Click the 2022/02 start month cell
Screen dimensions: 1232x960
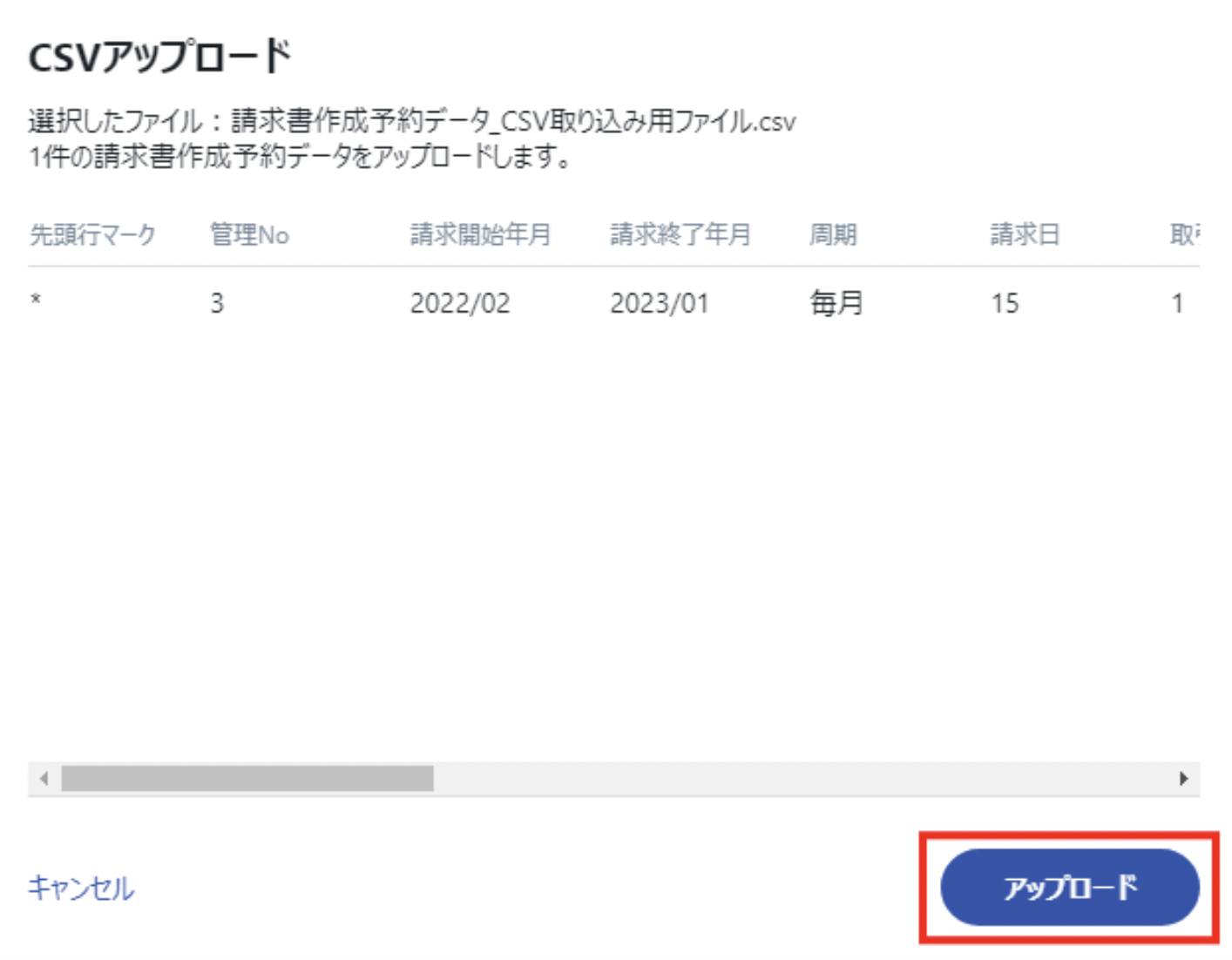tap(460, 303)
